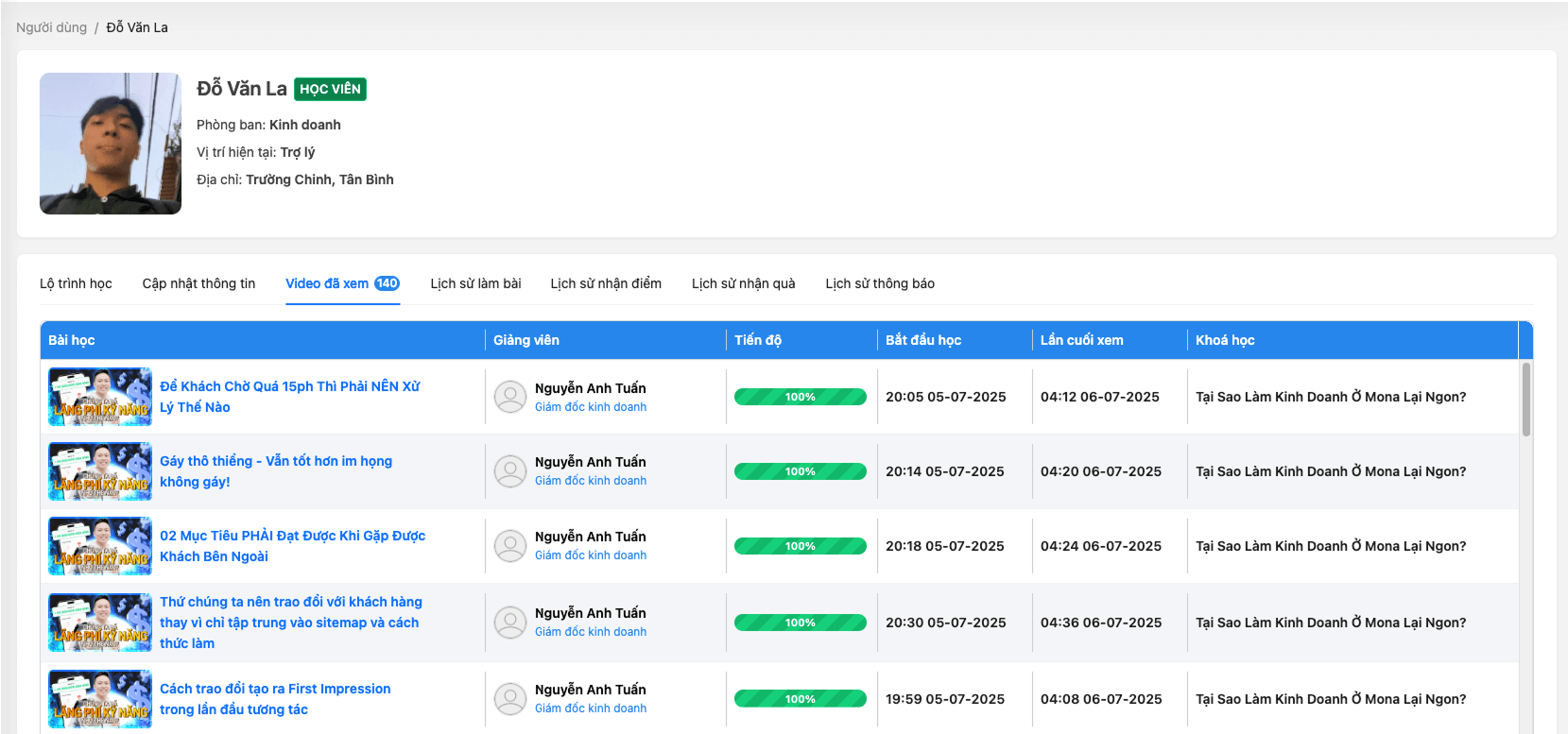
Task: Click course name in Cách trao đổi row
Action: coord(1331,699)
